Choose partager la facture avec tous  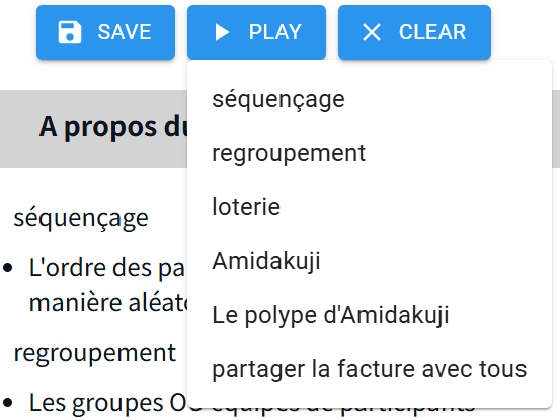coord(369,369)
